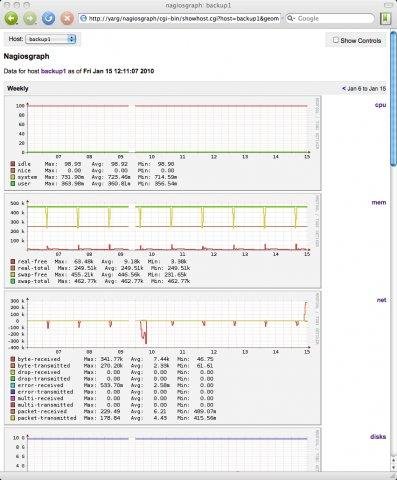
Task: Click the multi-transmitted legend label
Action: [45, 405]
